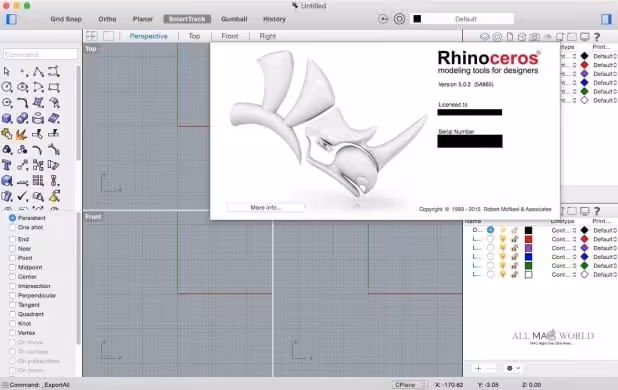Choose the Rectangle tool icon

coord(54,87)
